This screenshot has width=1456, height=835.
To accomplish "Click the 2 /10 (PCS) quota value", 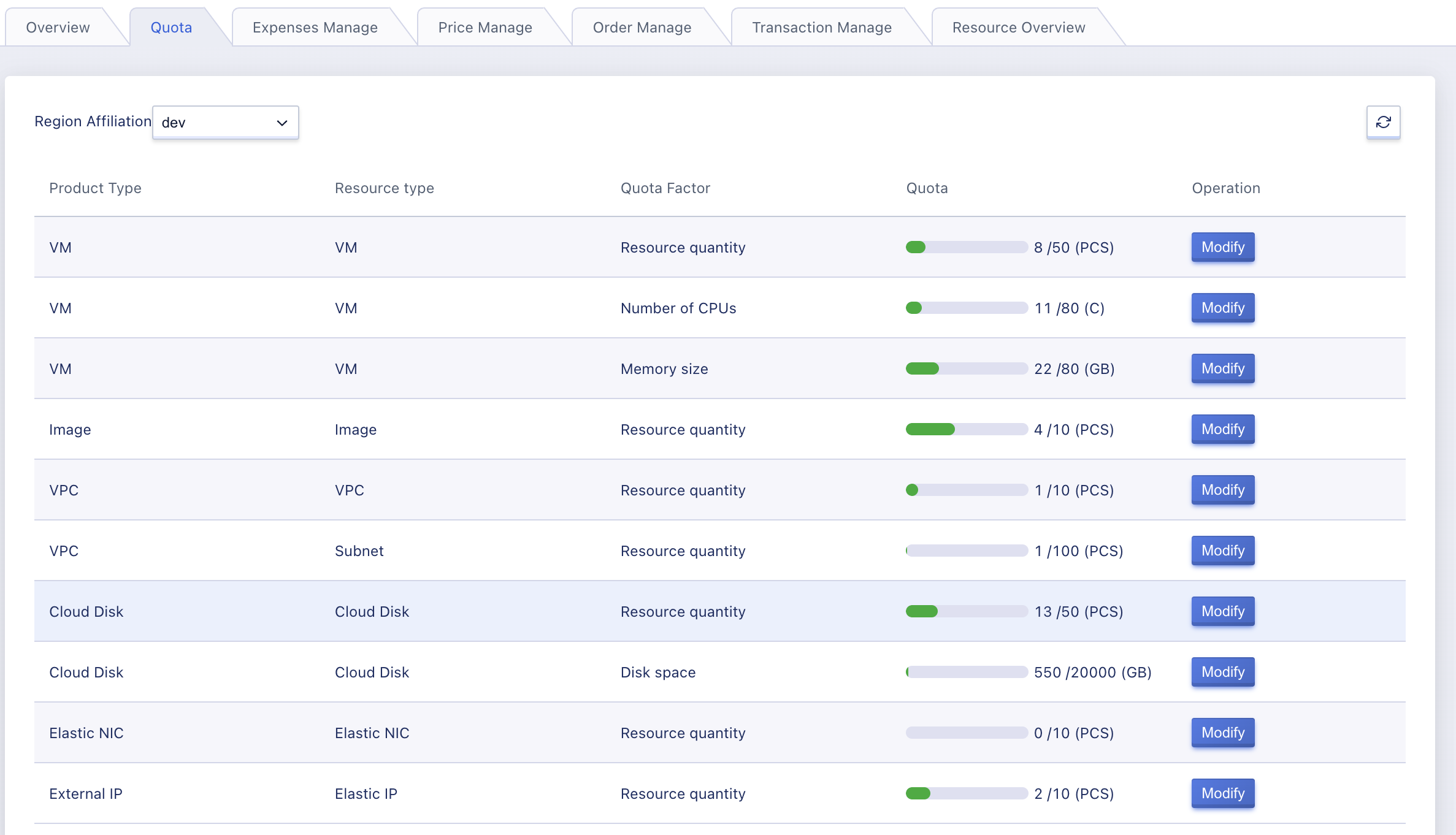I will [x=1074, y=794].
